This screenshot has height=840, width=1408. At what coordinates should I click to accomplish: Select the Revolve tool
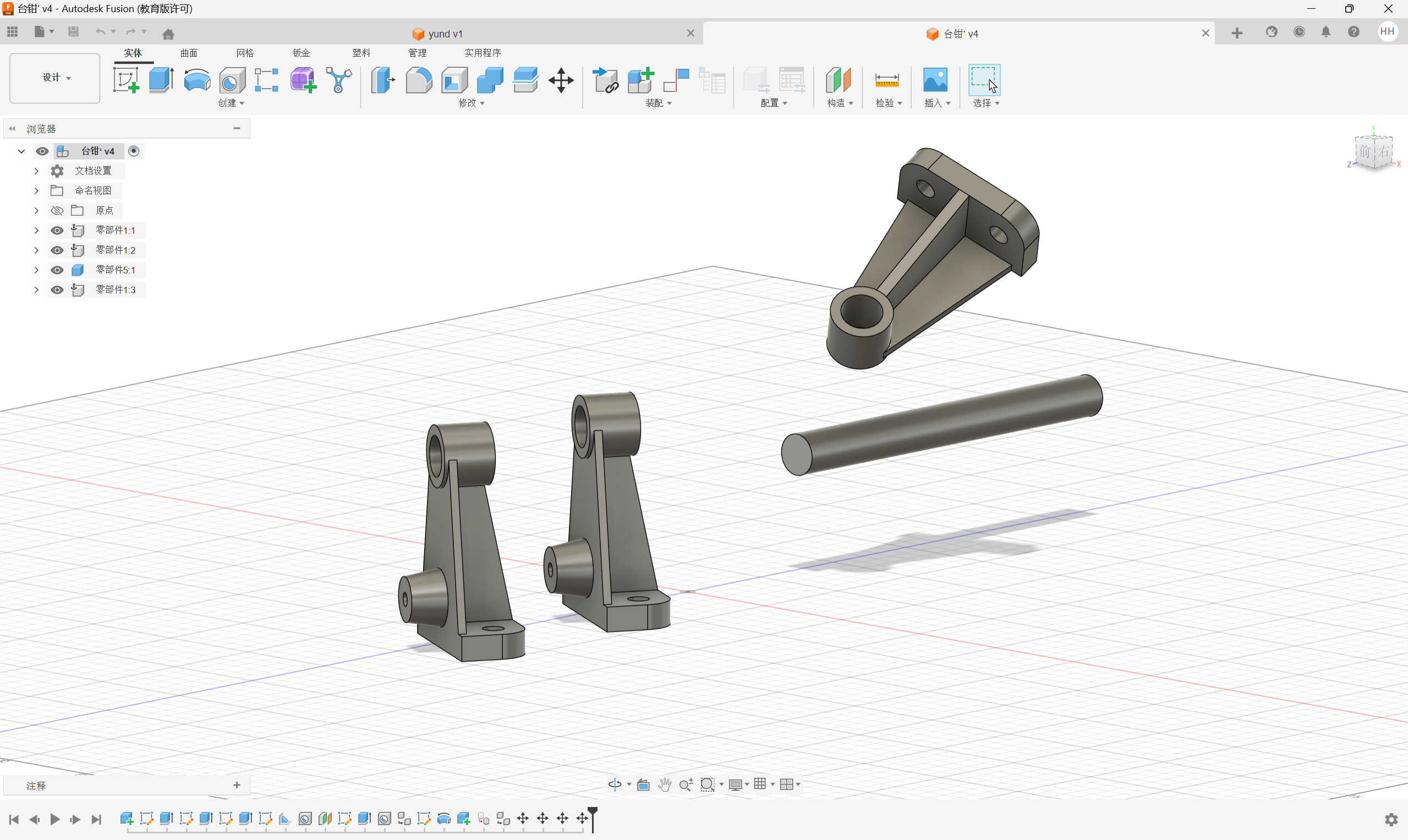197,80
